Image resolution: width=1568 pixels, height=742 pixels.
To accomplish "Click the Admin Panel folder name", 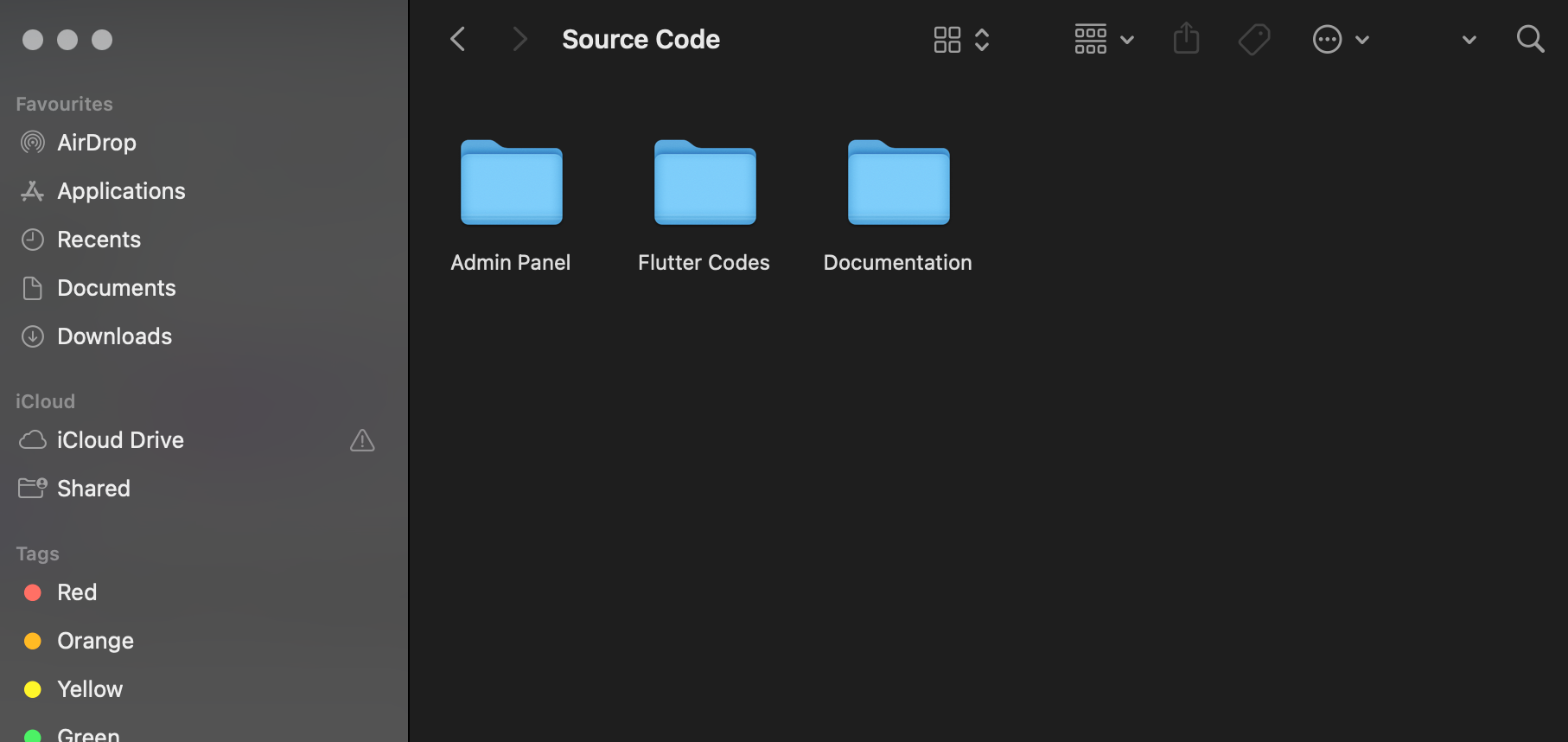I will [511, 262].
